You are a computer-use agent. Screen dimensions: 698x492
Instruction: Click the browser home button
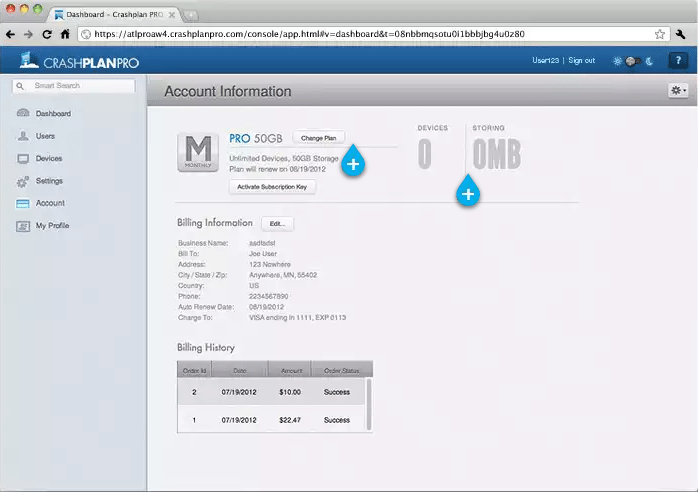(x=65, y=34)
